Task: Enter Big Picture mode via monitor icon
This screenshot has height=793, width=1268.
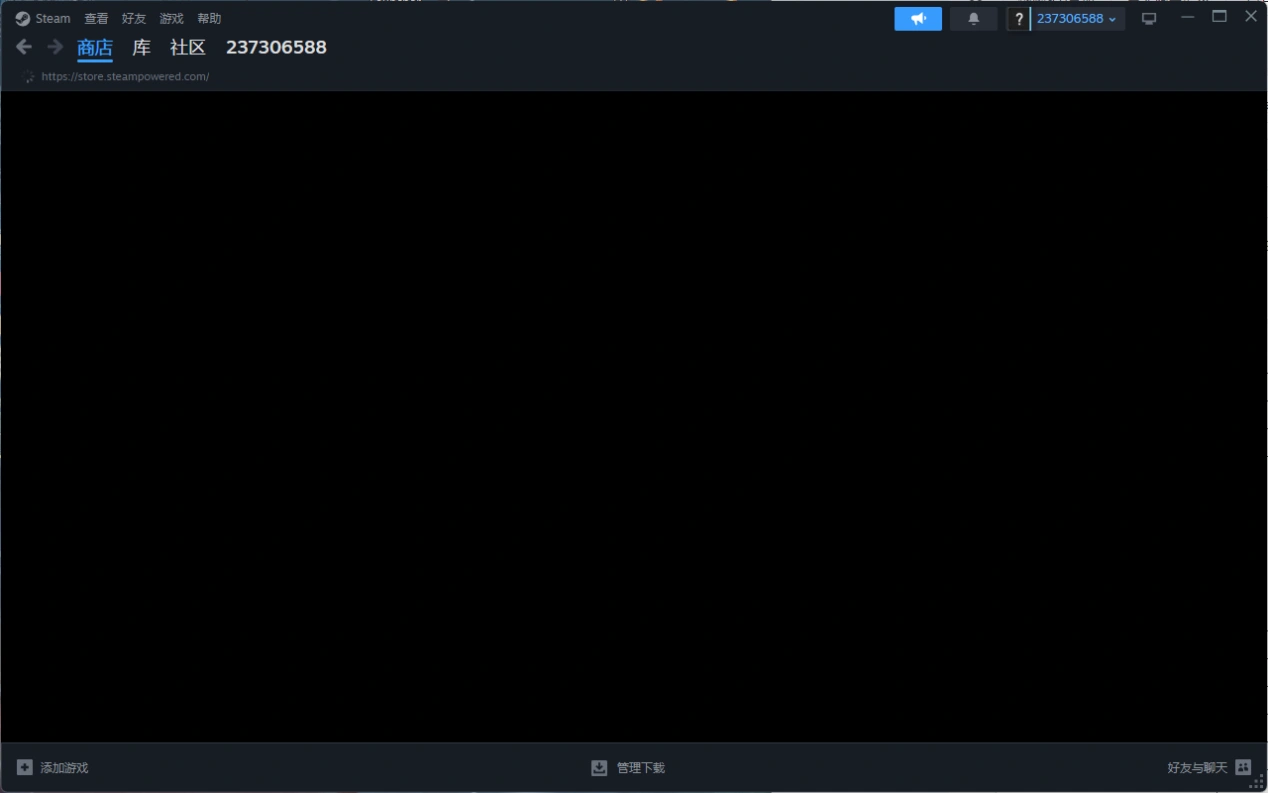Action: point(1149,19)
